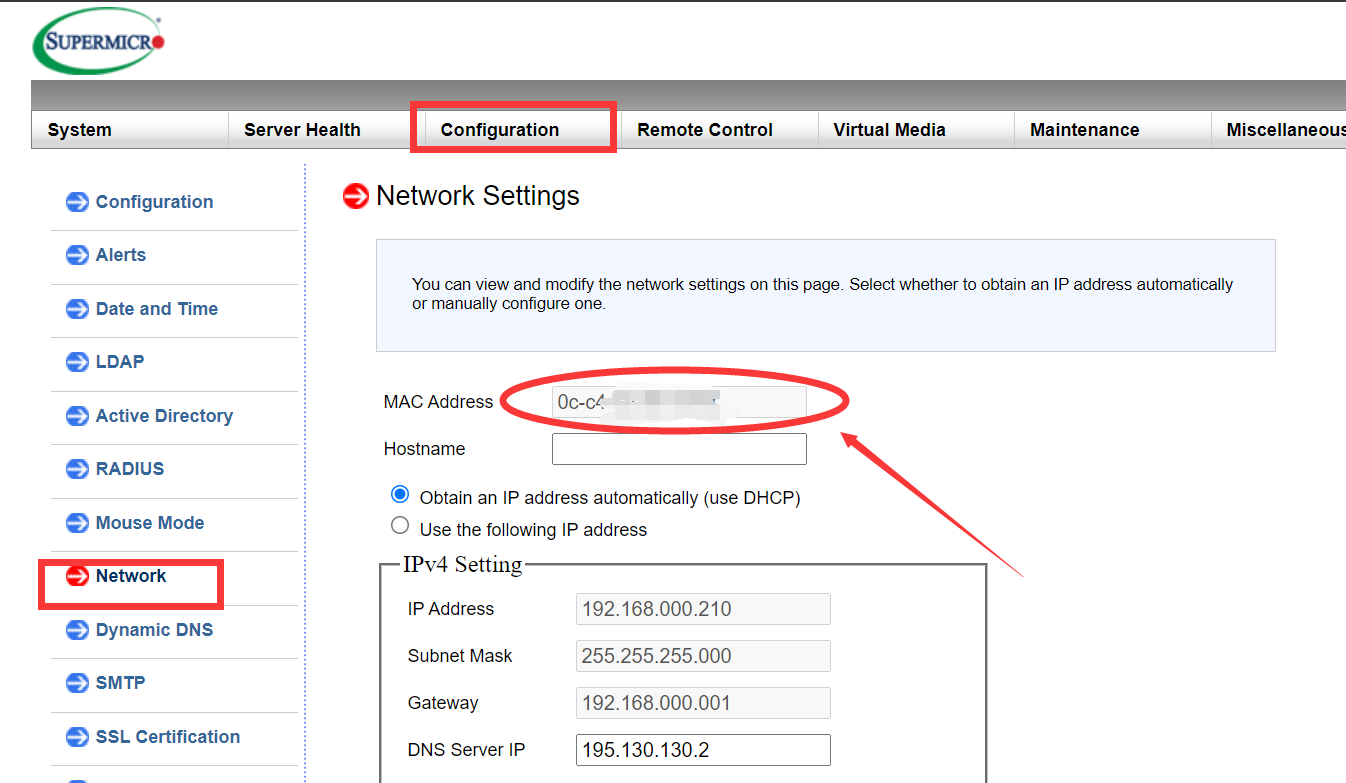Open the Configuration top menu
Image resolution: width=1346 pixels, height=783 pixels.
pos(499,130)
